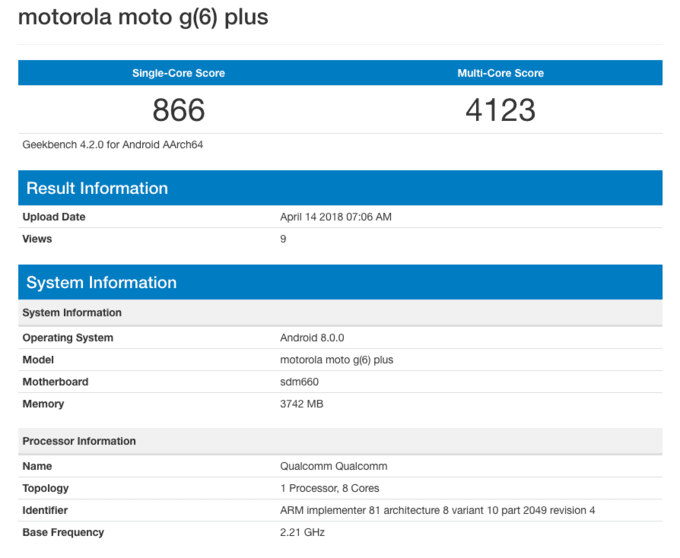Select the Operating System row label
The height and width of the screenshot is (558, 680).
click(68, 338)
